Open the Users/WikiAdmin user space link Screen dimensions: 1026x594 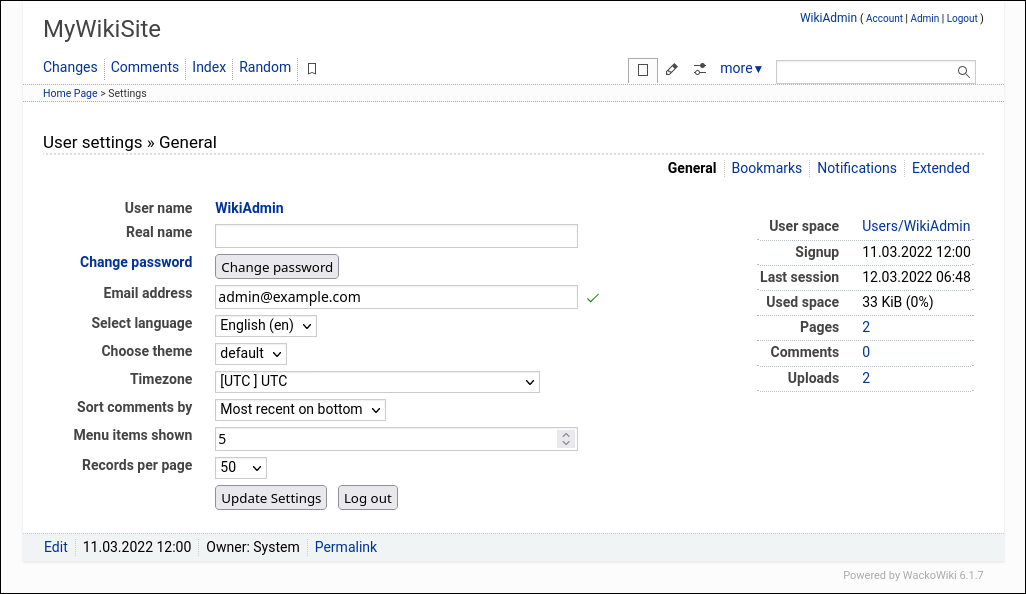915,226
